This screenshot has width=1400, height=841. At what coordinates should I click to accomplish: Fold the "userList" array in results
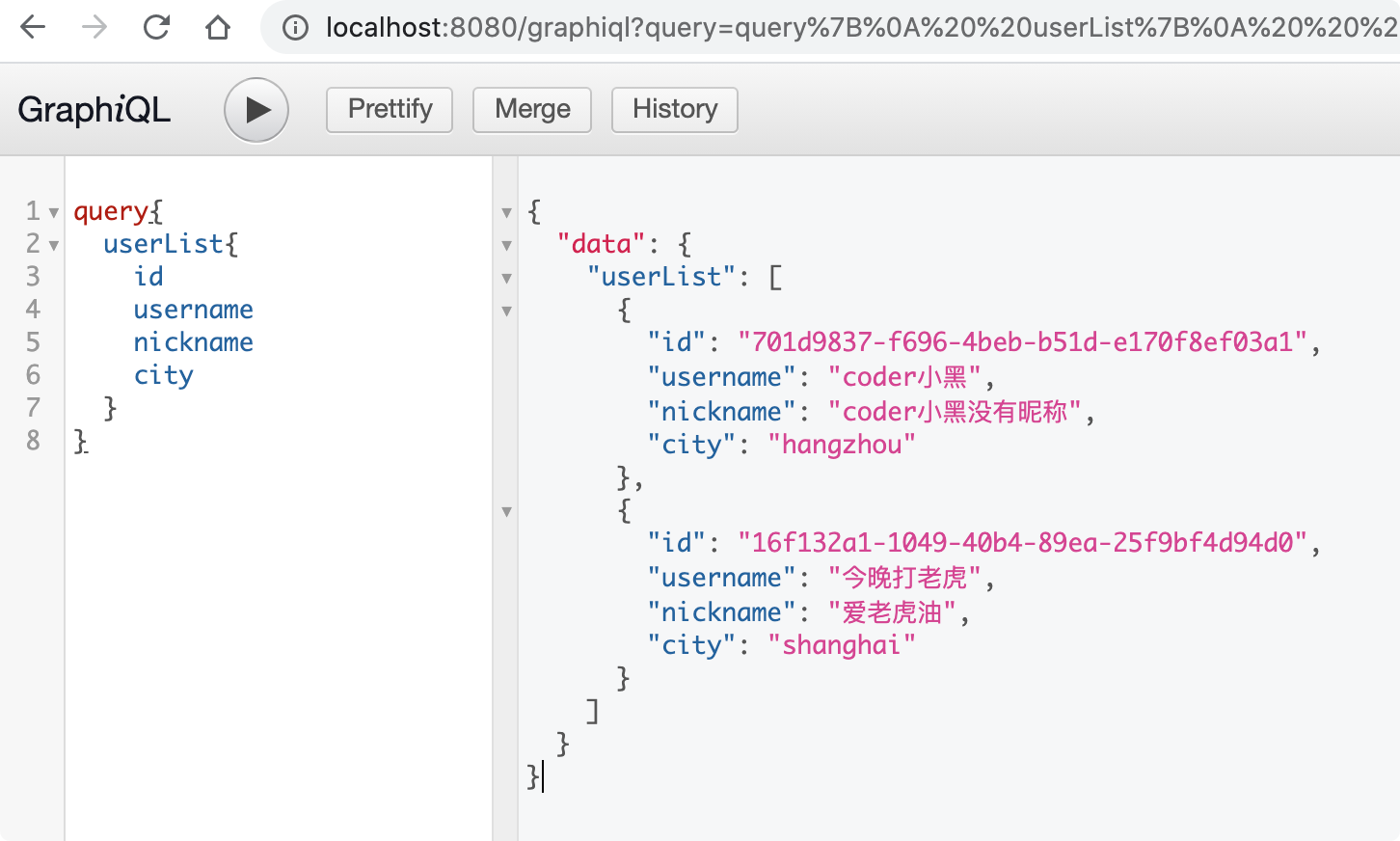click(x=506, y=278)
